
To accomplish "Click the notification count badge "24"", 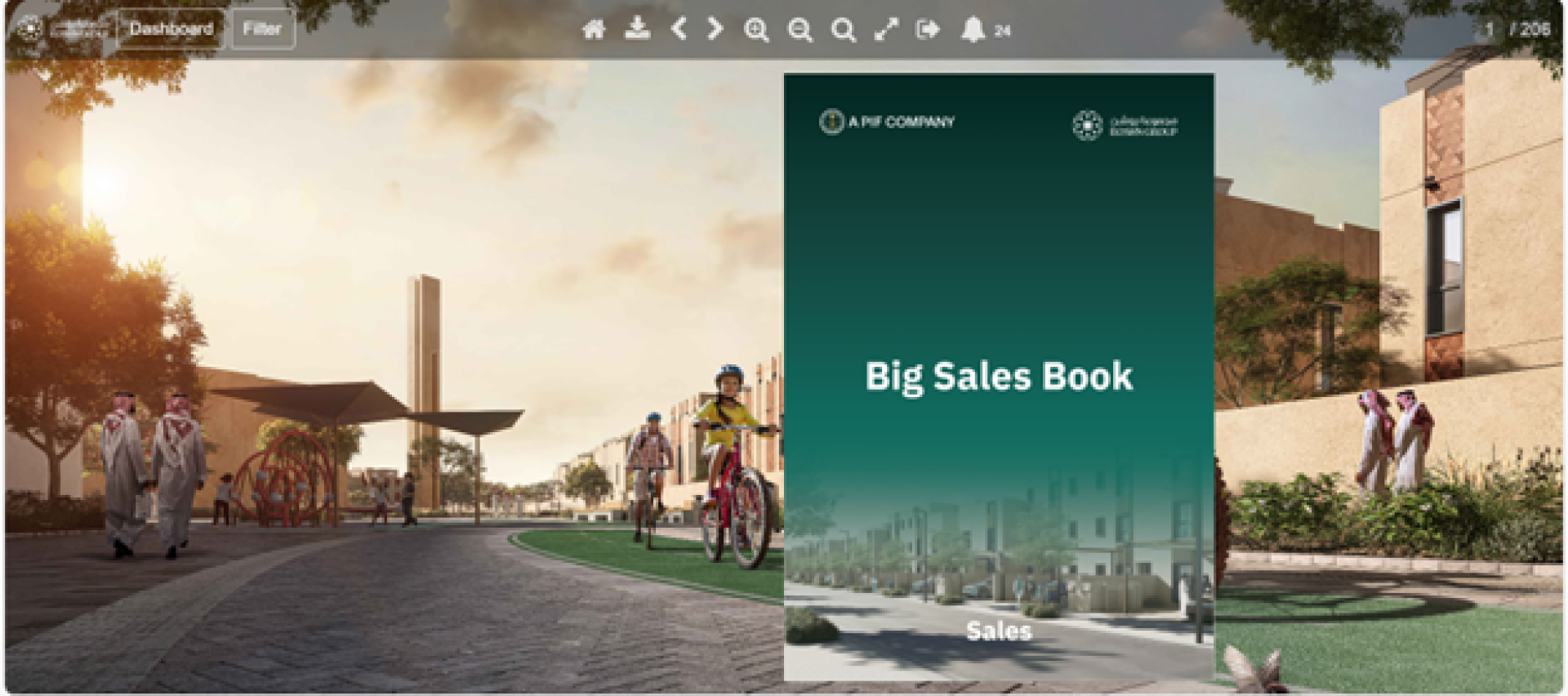I will (x=1003, y=31).
